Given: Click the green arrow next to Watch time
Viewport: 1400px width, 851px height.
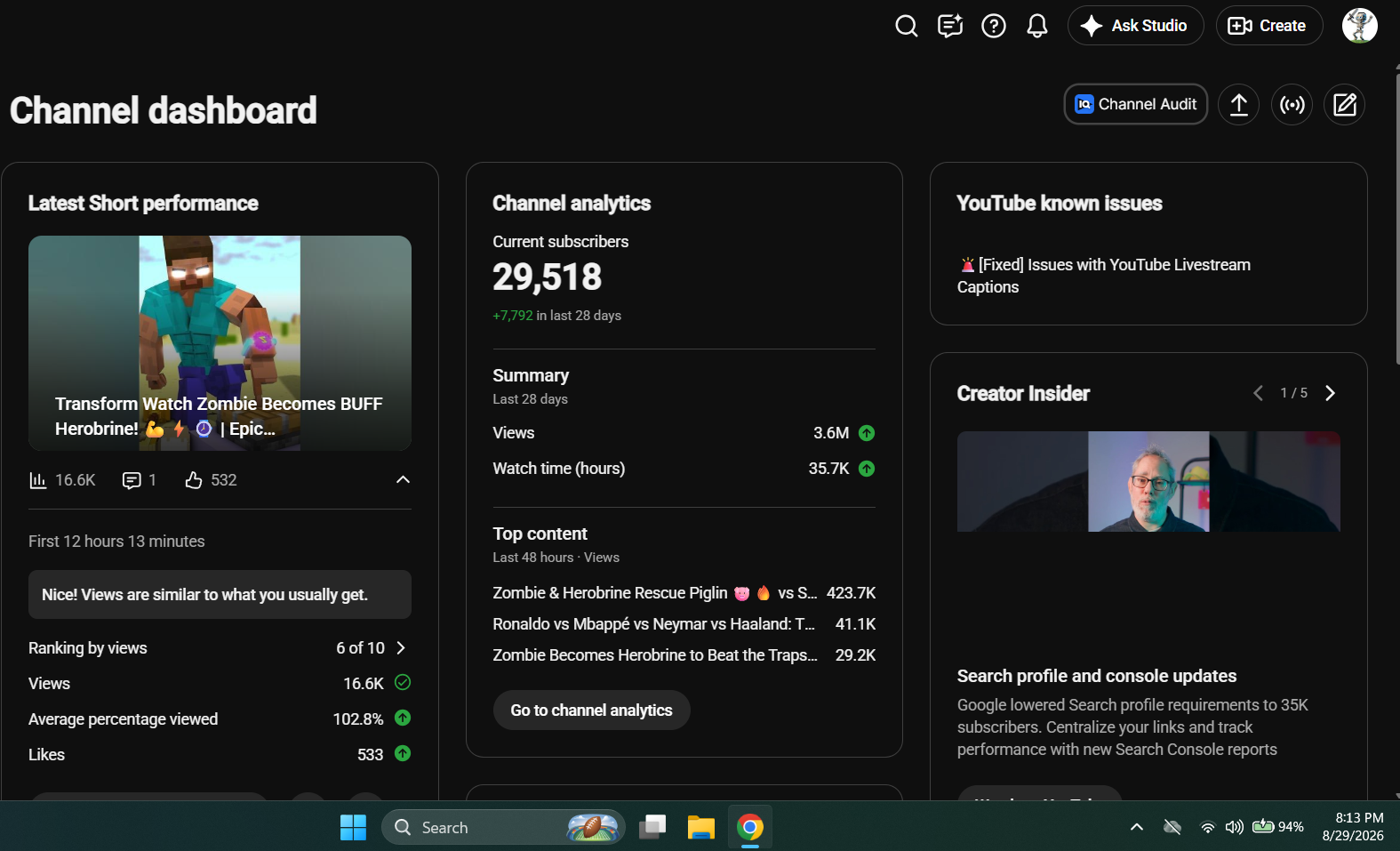Looking at the screenshot, I should point(867,469).
